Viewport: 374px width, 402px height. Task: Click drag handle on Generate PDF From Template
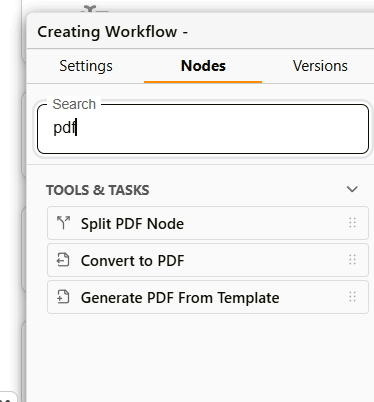(352, 297)
